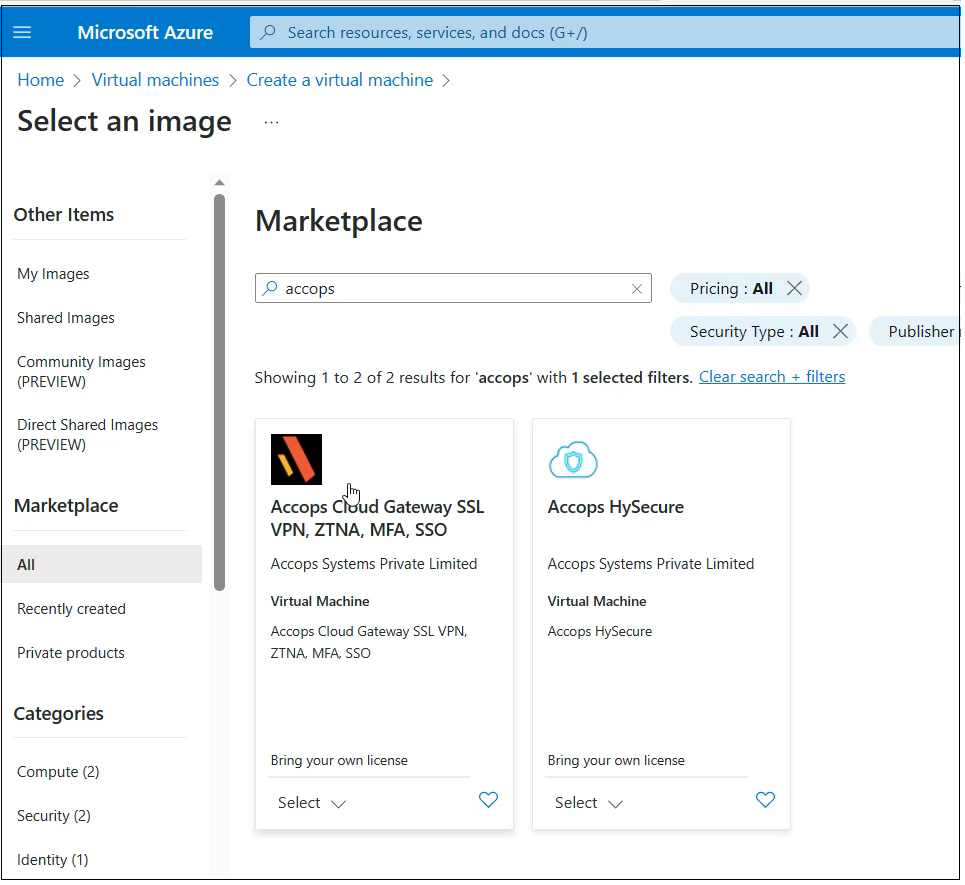This screenshot has width=965, height=885.
Task: Click the sidebar scroll-up arrow
Action: (x=220, y=183)
